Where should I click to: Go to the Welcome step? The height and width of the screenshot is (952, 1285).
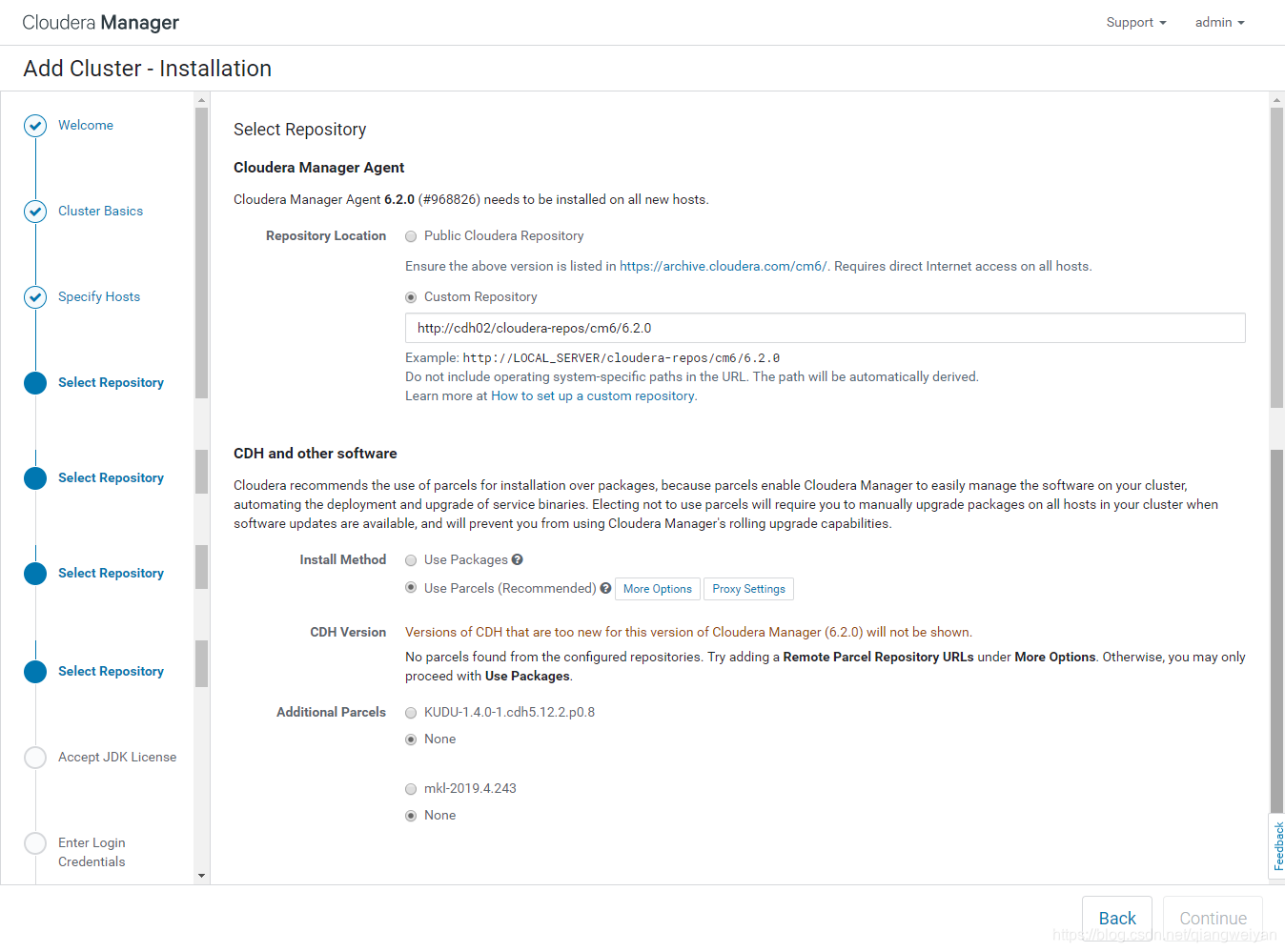pos(86,125)
